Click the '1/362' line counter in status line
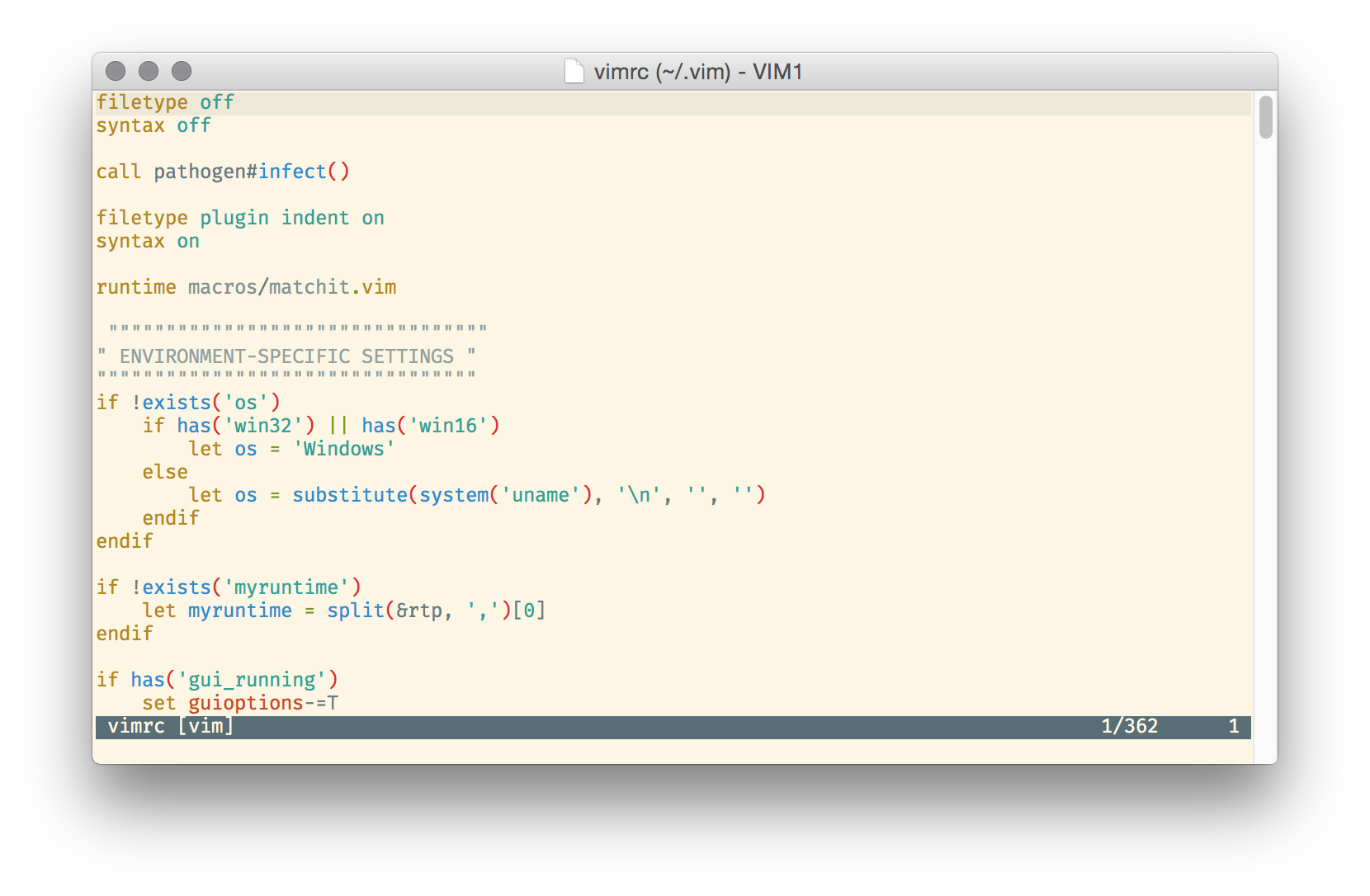 1130,726
